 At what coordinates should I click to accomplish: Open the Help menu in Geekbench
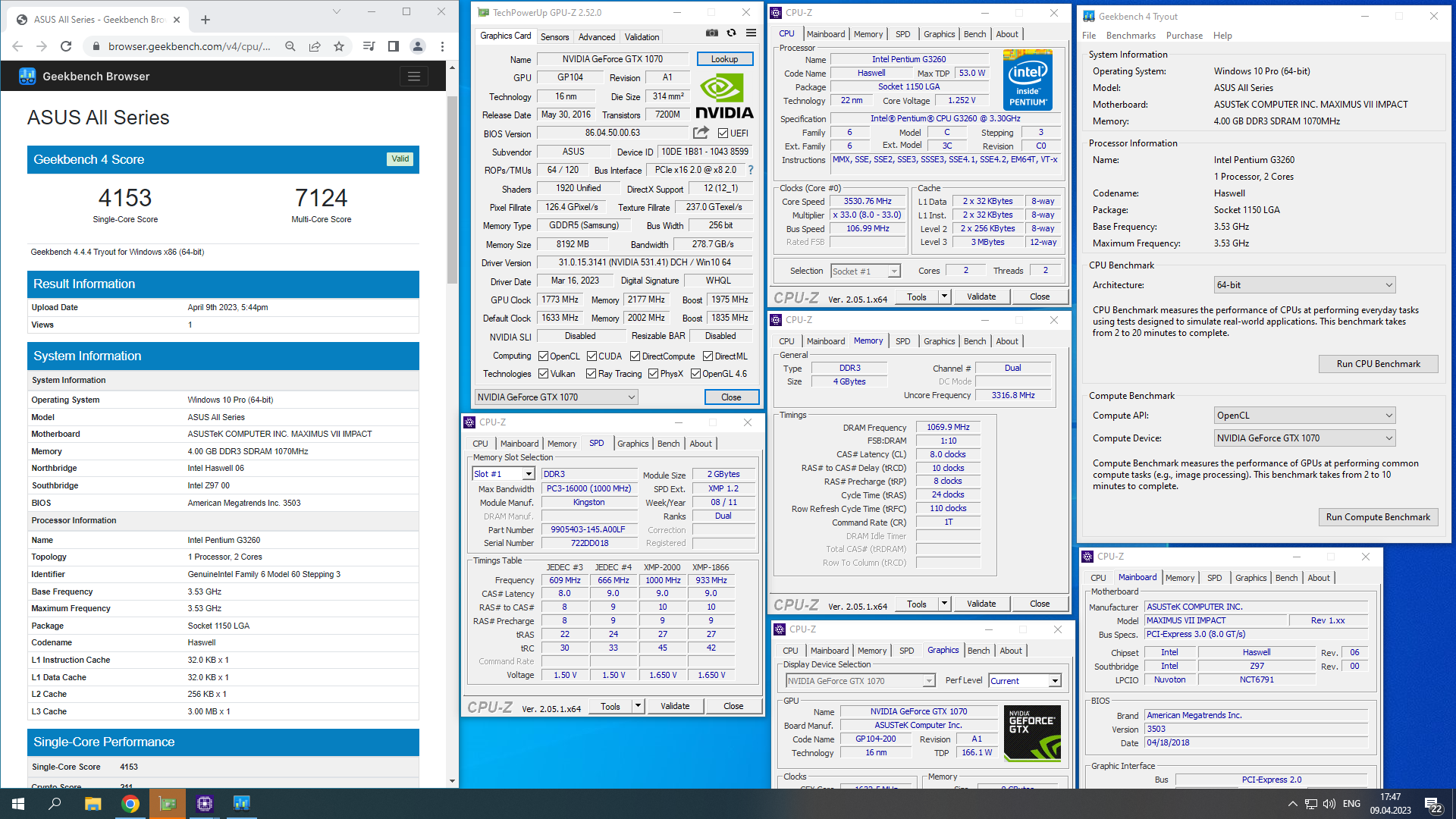[x=1222, y=36]
